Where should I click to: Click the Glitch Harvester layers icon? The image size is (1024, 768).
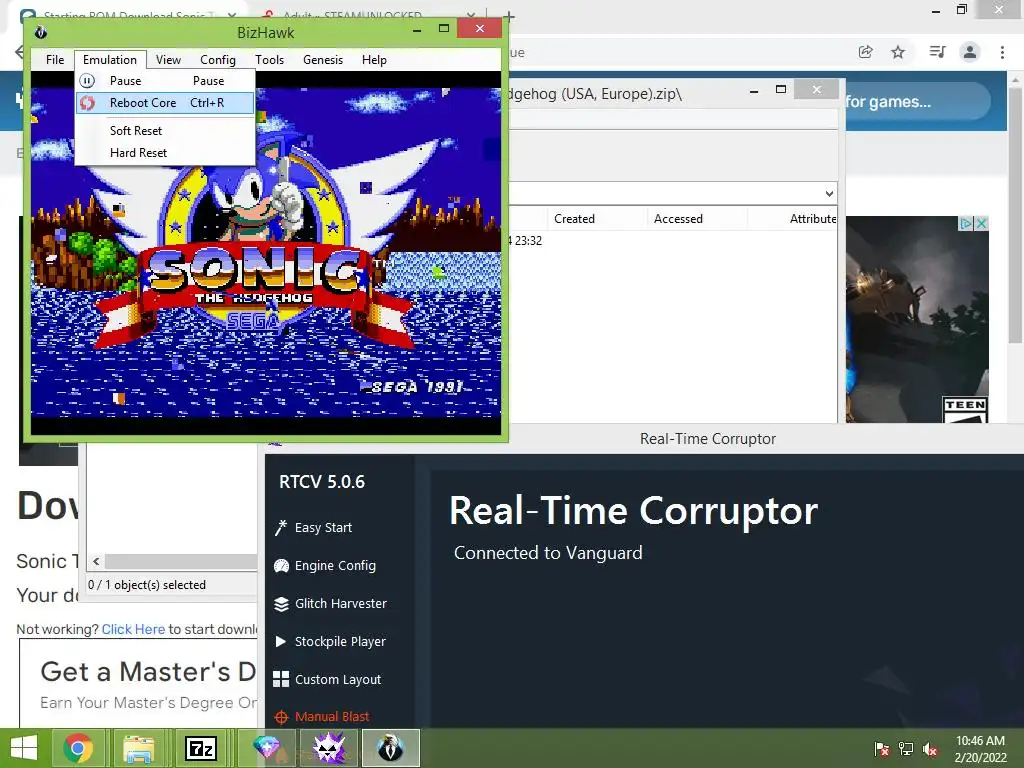point(281,604)
